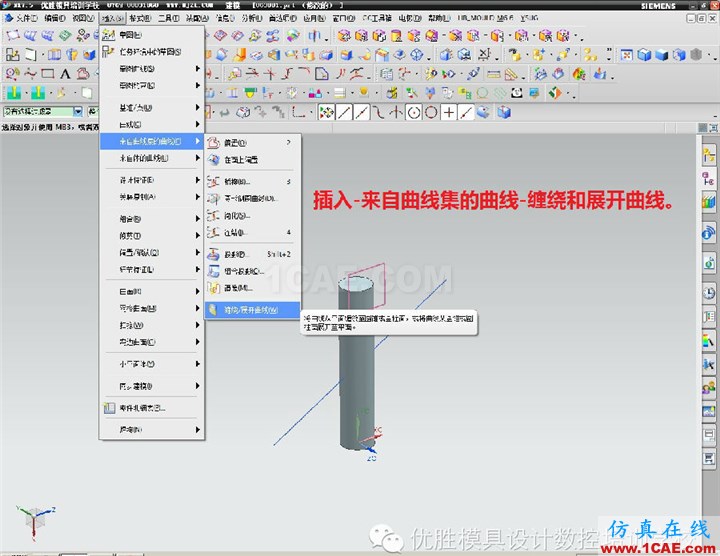Click the Fit view icon
Viewport: 720px width, 556px height.
[x=626, y=55]
